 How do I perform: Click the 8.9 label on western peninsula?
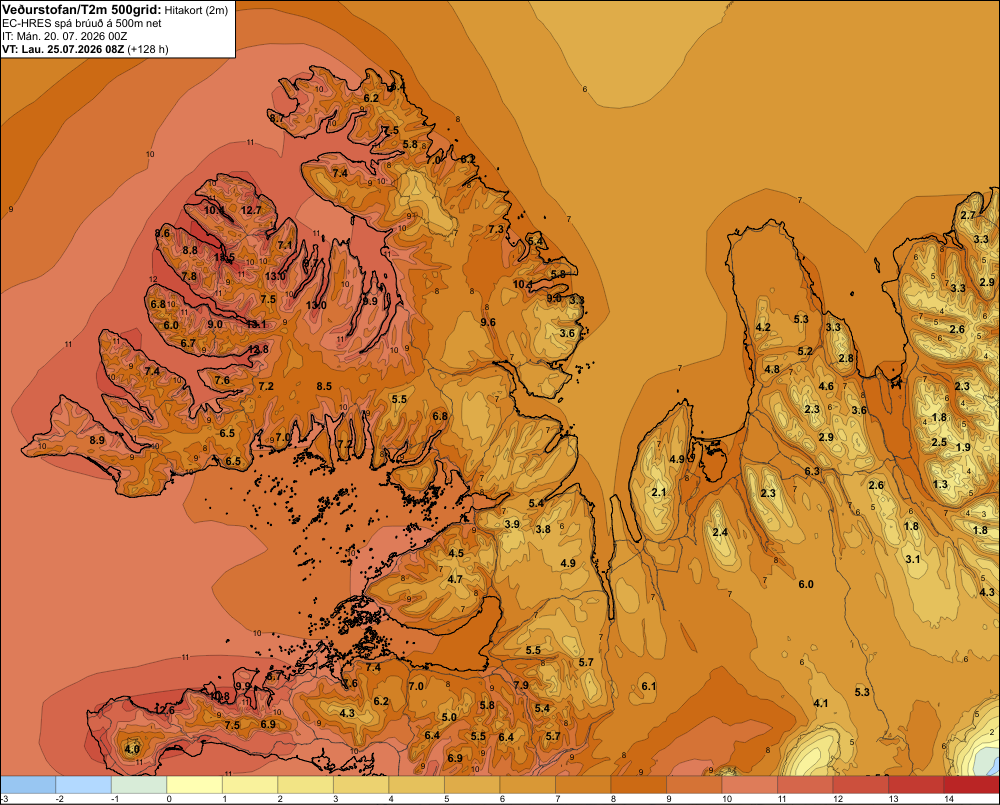[x=97, y=440]
